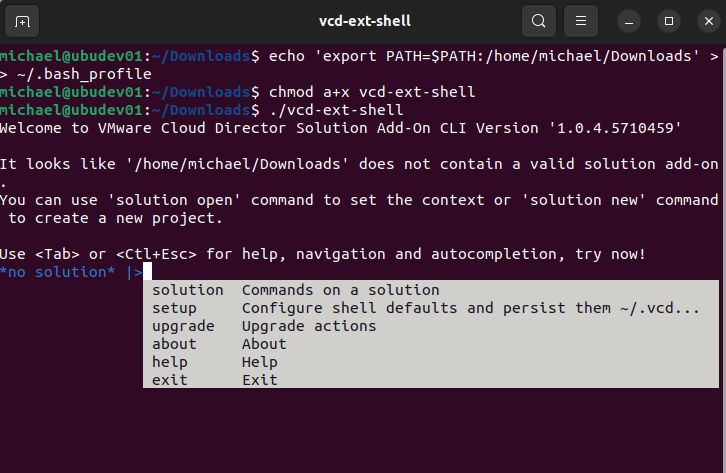726x473 pixels.
Task: Click the 'Use <Tab>' help hint line
Action: click(x=322, y=254)
